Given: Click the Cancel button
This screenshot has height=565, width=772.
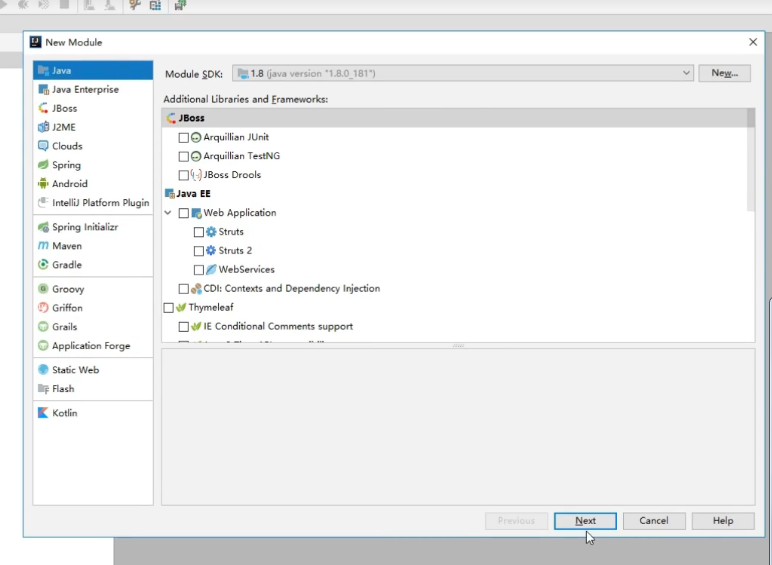Looking at the screenshot, I should click(x=654, y=521).
